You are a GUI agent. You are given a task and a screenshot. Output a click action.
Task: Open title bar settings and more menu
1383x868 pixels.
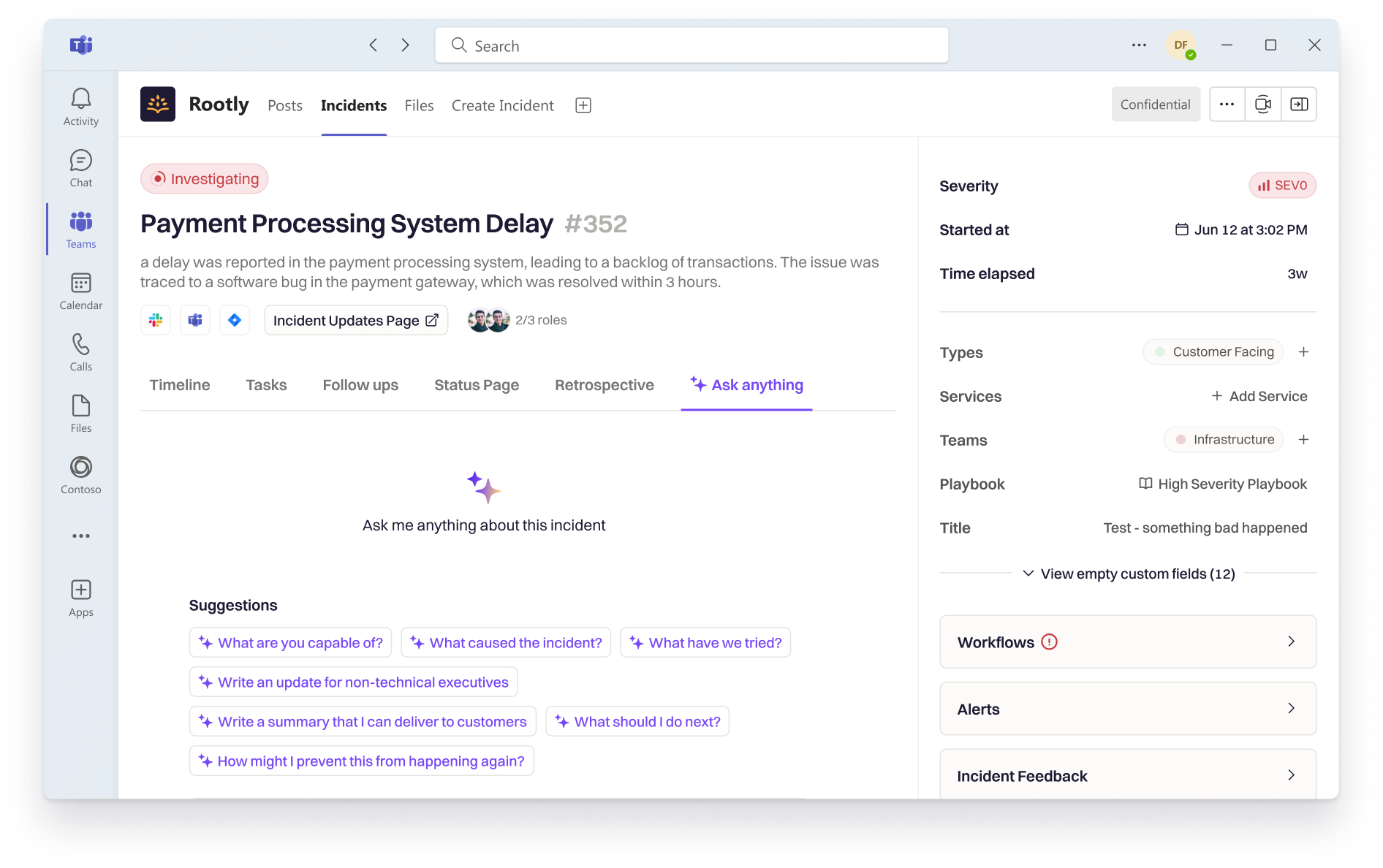coord(1139,45)
